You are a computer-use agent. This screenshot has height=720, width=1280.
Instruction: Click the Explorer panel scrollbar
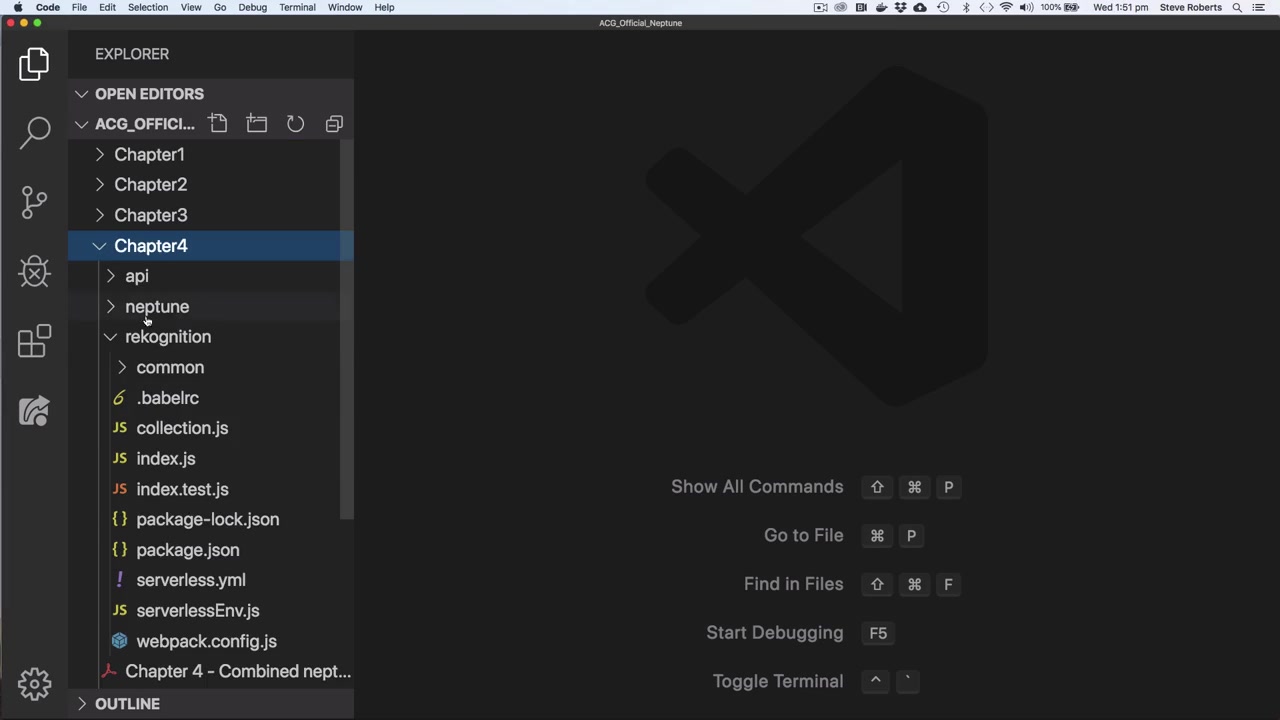(347, 330)
